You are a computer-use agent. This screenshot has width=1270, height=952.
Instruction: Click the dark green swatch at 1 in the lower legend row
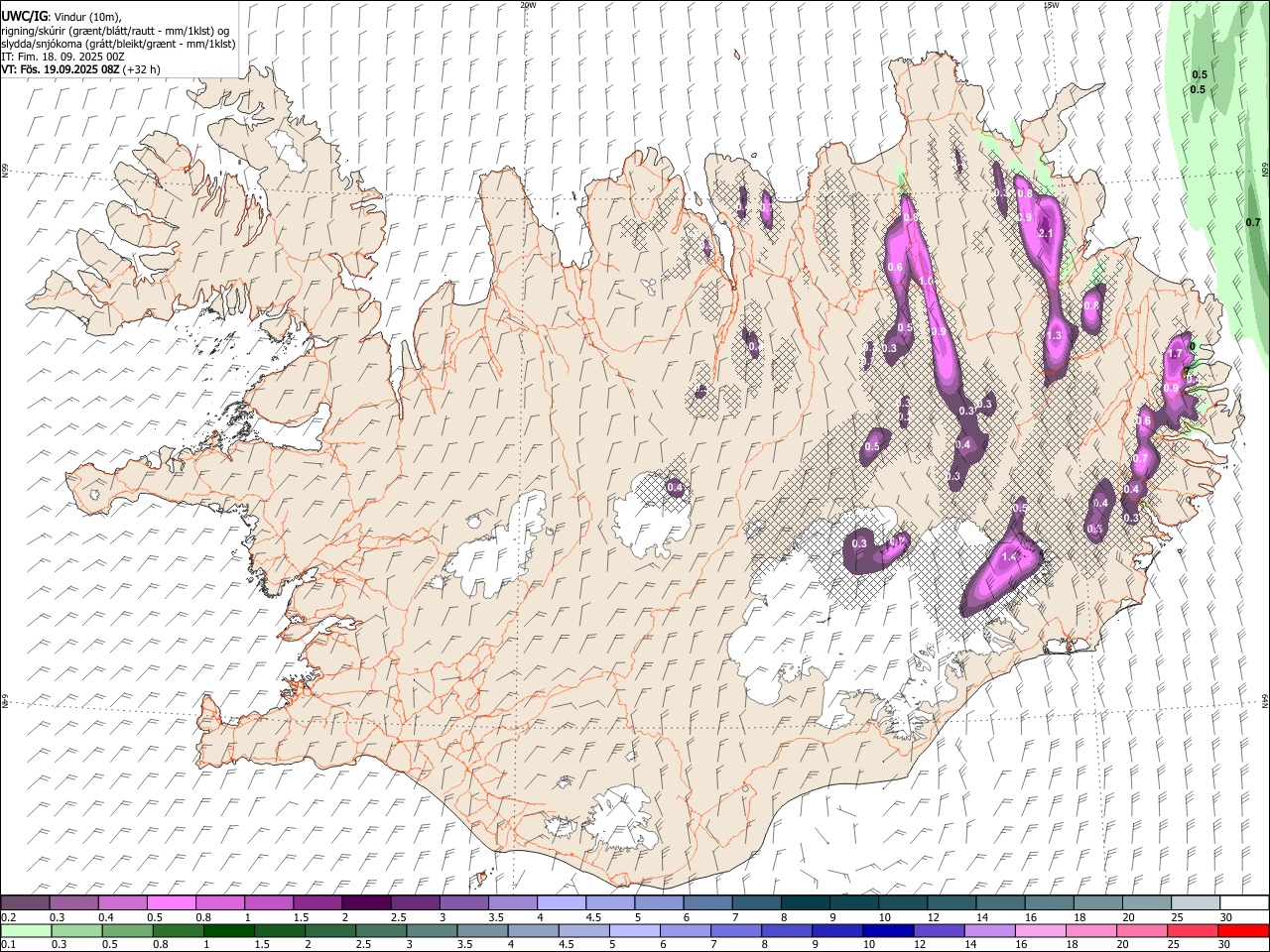point(229,930)
